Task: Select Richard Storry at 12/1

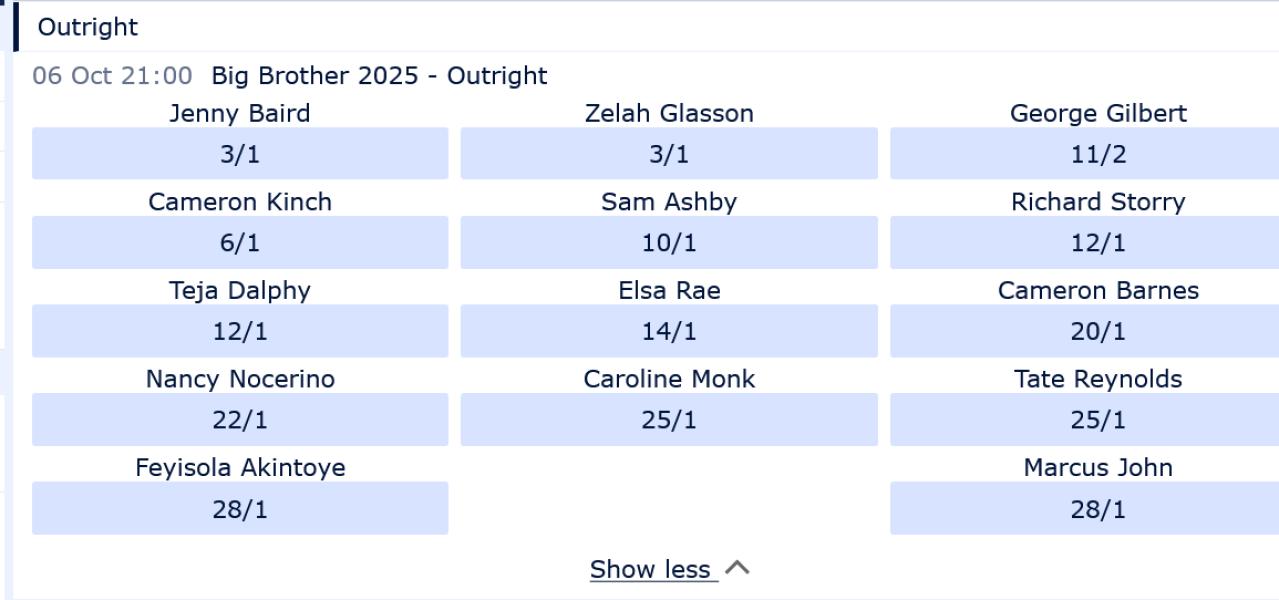Action: pyautogui.click(x=1097, y=243)
